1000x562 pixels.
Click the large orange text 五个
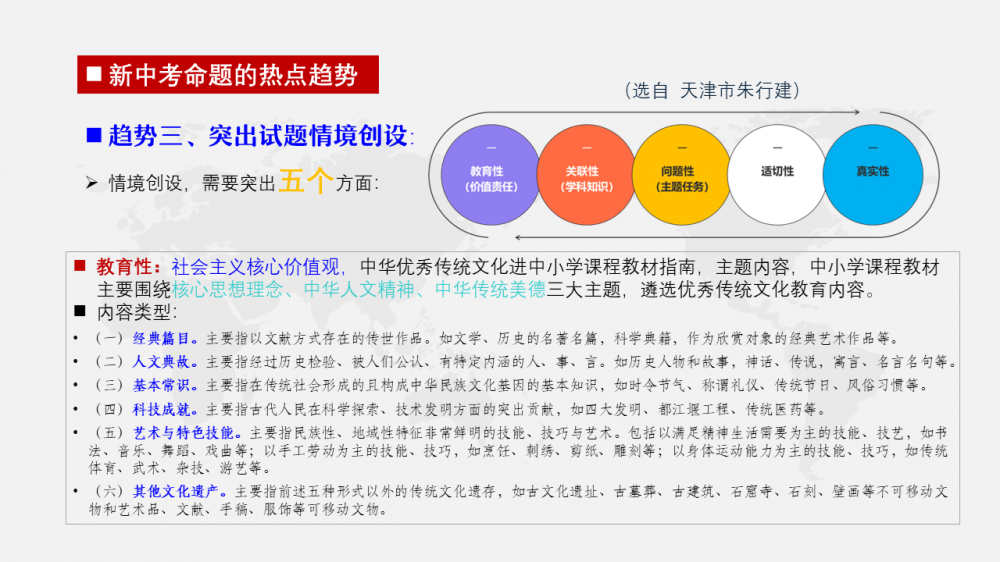[x=305, y=181]
